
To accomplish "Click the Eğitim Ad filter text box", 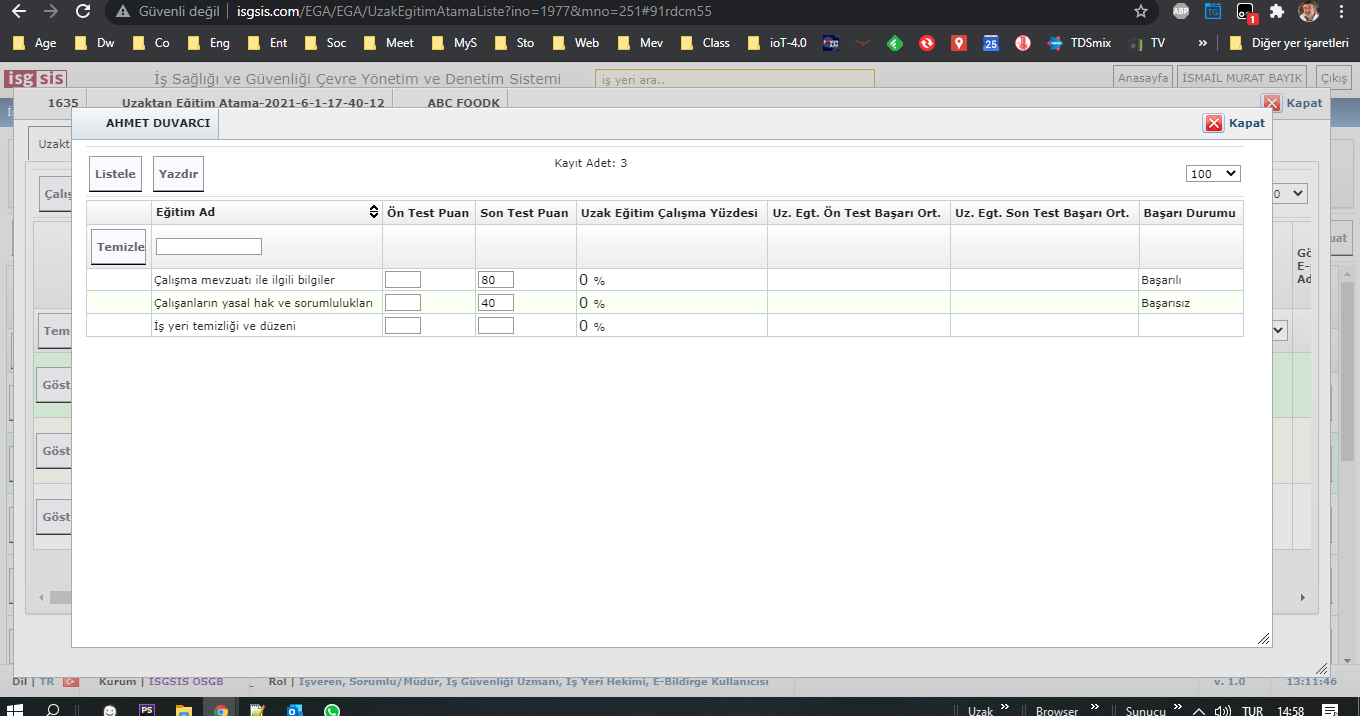I will point(209,246).
